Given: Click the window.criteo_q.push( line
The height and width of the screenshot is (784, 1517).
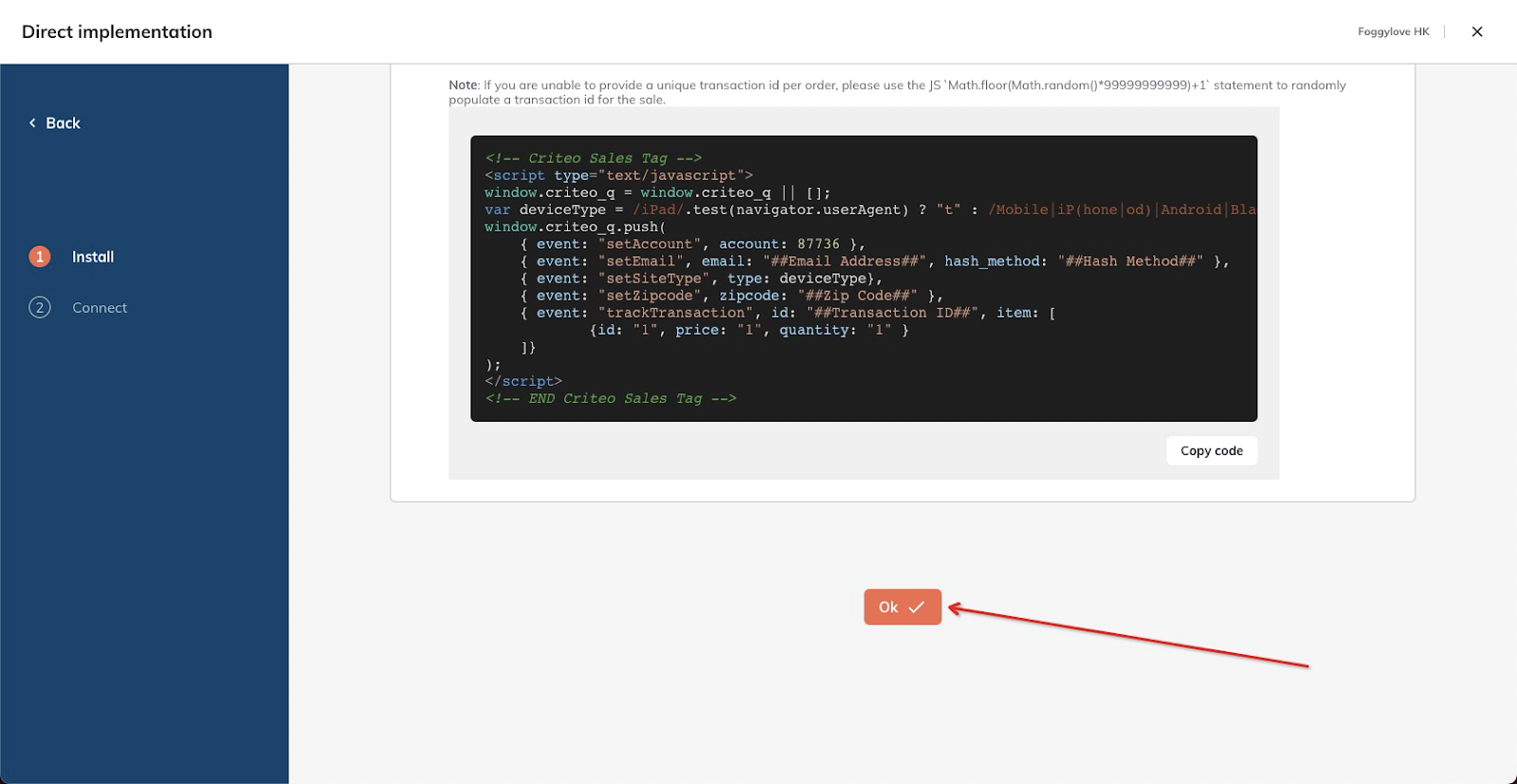Looking at the screenshot, I should 576,227.
